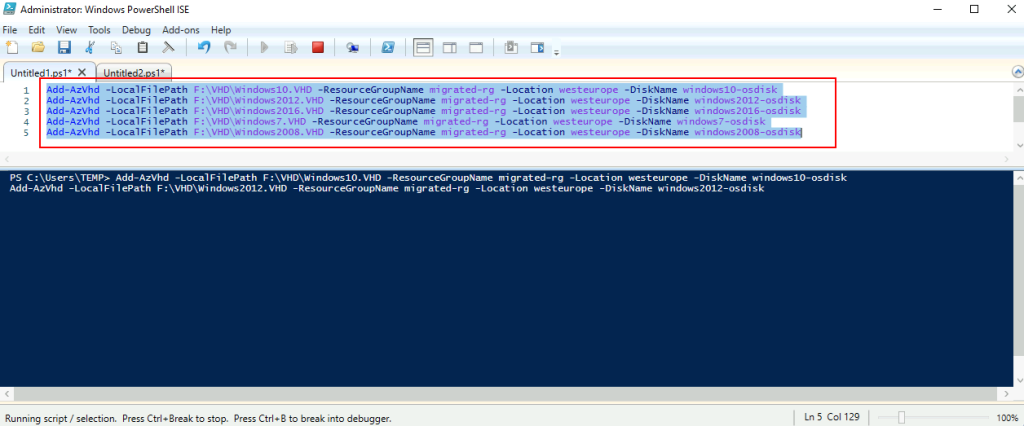The width and height of the screenshot is (1024, 426).
Task: Show Script Pane Maximized layout
Action: coord(476,47)
